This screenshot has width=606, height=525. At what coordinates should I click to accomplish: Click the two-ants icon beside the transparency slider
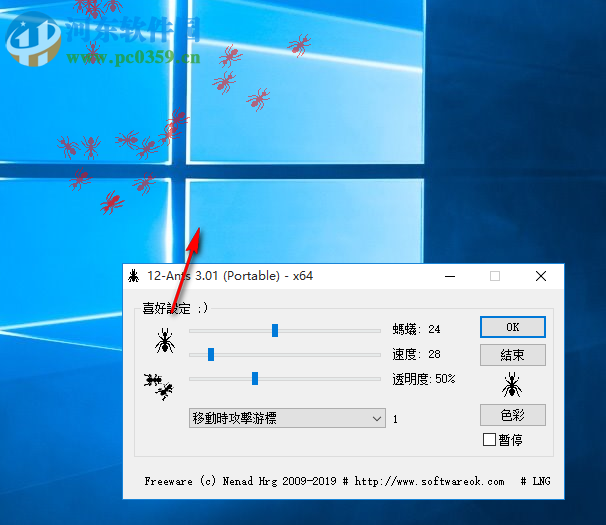(x=158, y=386)
